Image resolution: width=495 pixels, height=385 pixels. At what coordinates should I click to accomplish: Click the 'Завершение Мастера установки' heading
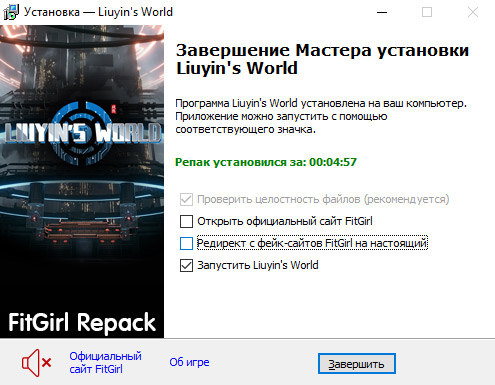click(322, 51)
